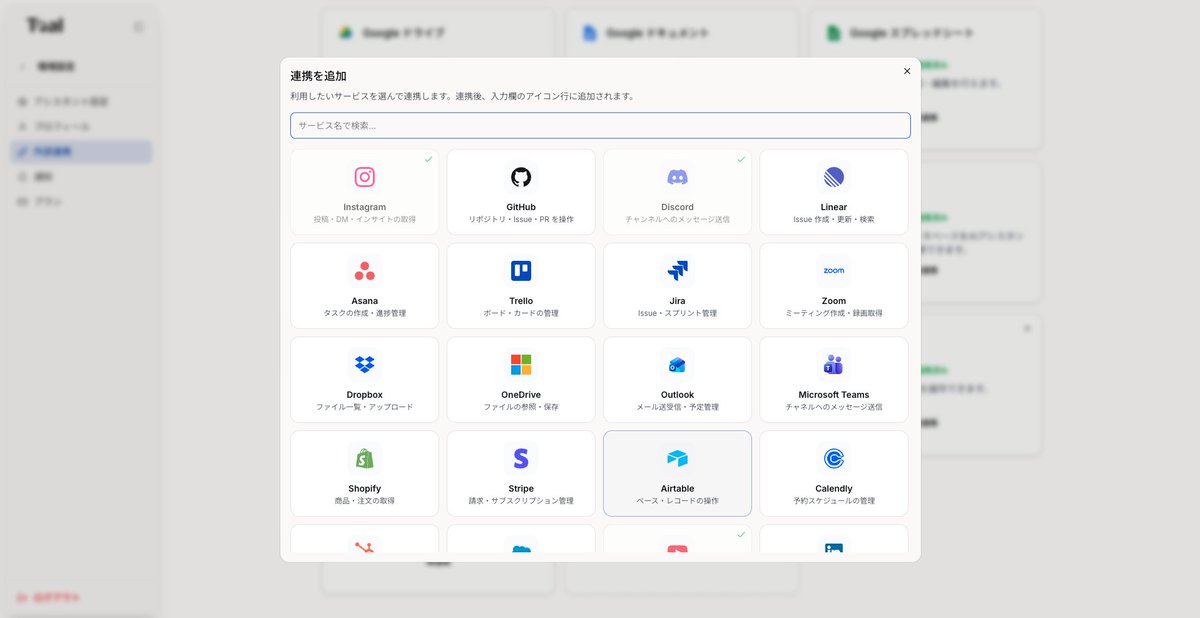The height and width of the screenshot is (618, 1200).
Task: Click the text Issue 作成・更新・検索
Action: click(x=834, y=219)
